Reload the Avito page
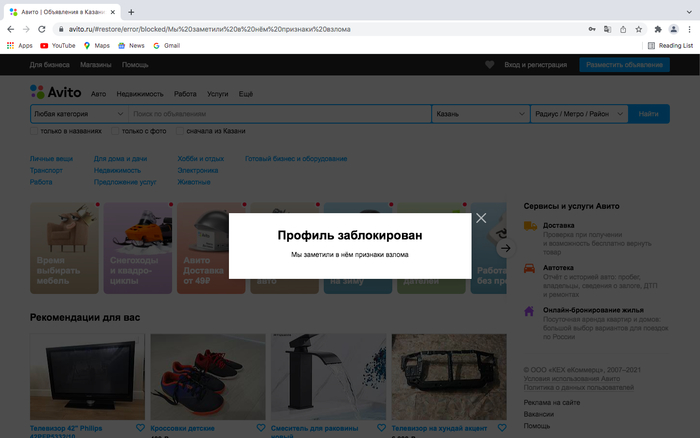 tap(42, 29)
